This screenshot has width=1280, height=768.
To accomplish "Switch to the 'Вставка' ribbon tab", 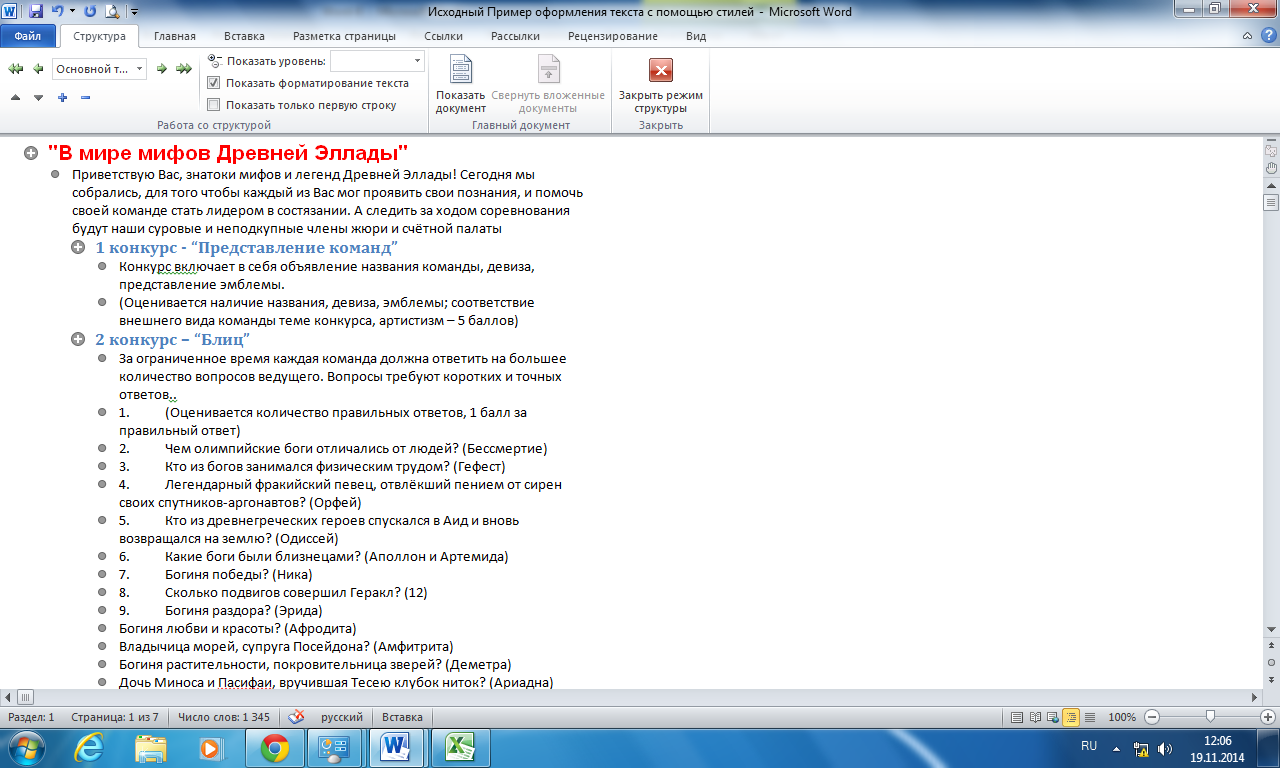I will [x=244, y=36].
